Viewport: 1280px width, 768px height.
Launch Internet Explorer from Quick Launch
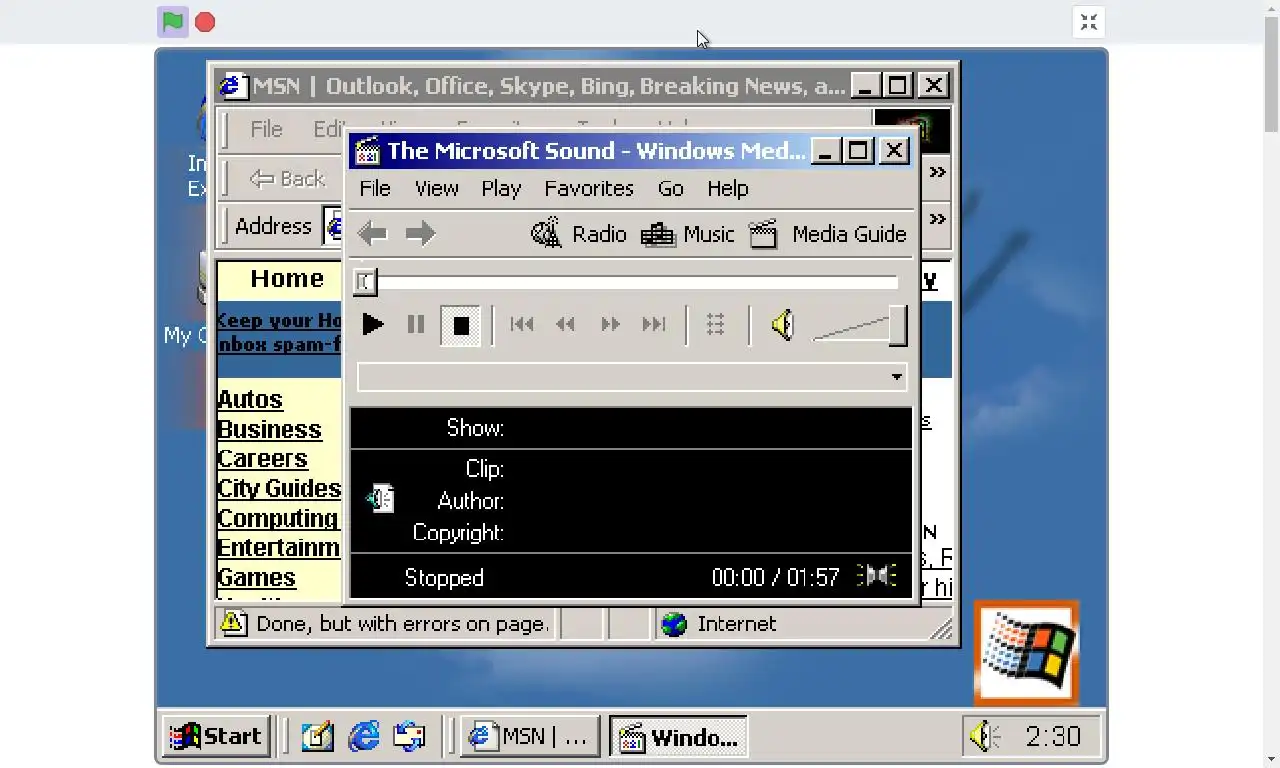pos(364,737)
